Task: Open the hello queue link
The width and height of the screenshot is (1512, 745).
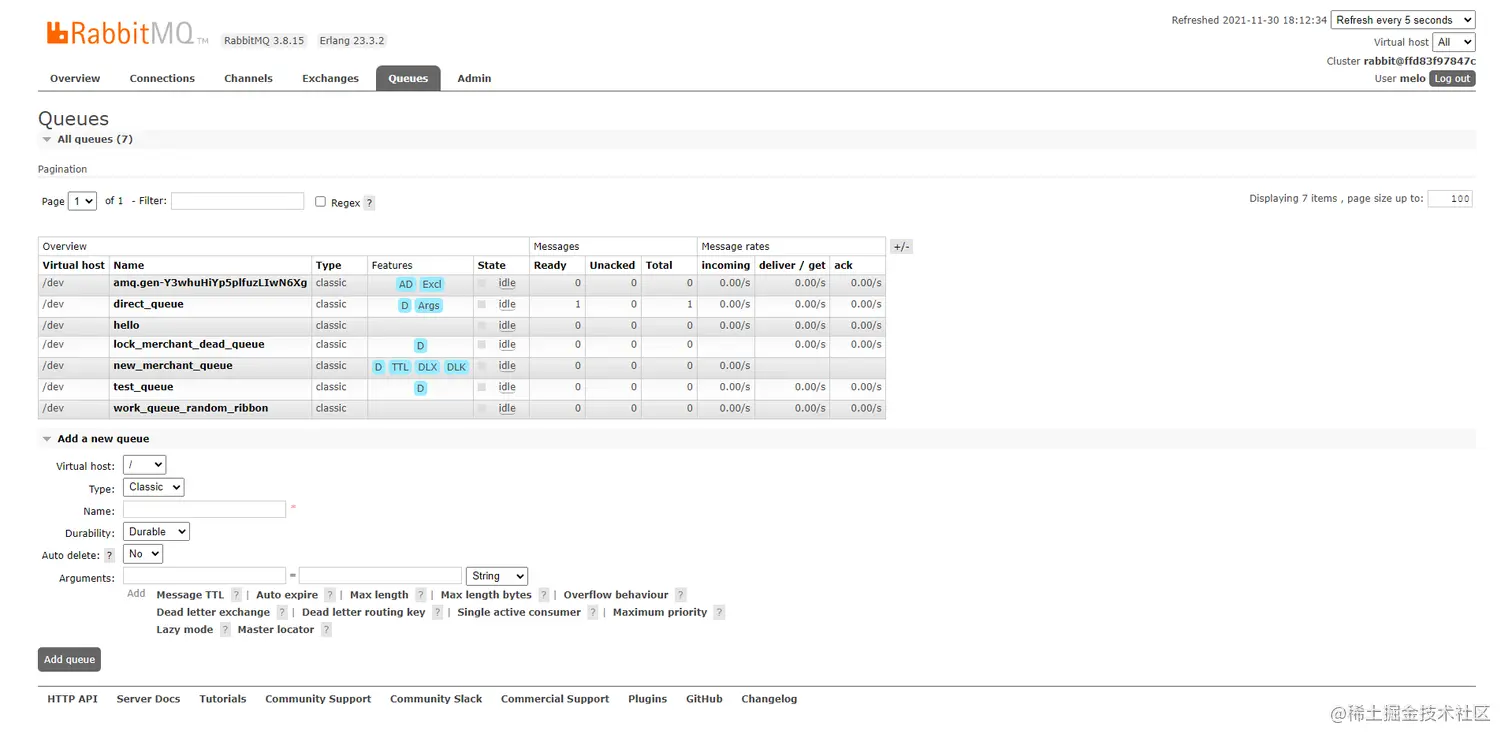Action: point(126,325)
